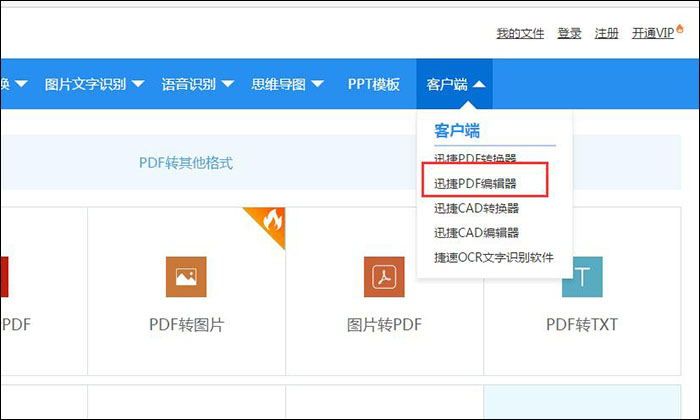The width and height of the screenshot is (700, 420).
Task: Open the PDF转图片 orange picture icon
Action: [186, 277]
